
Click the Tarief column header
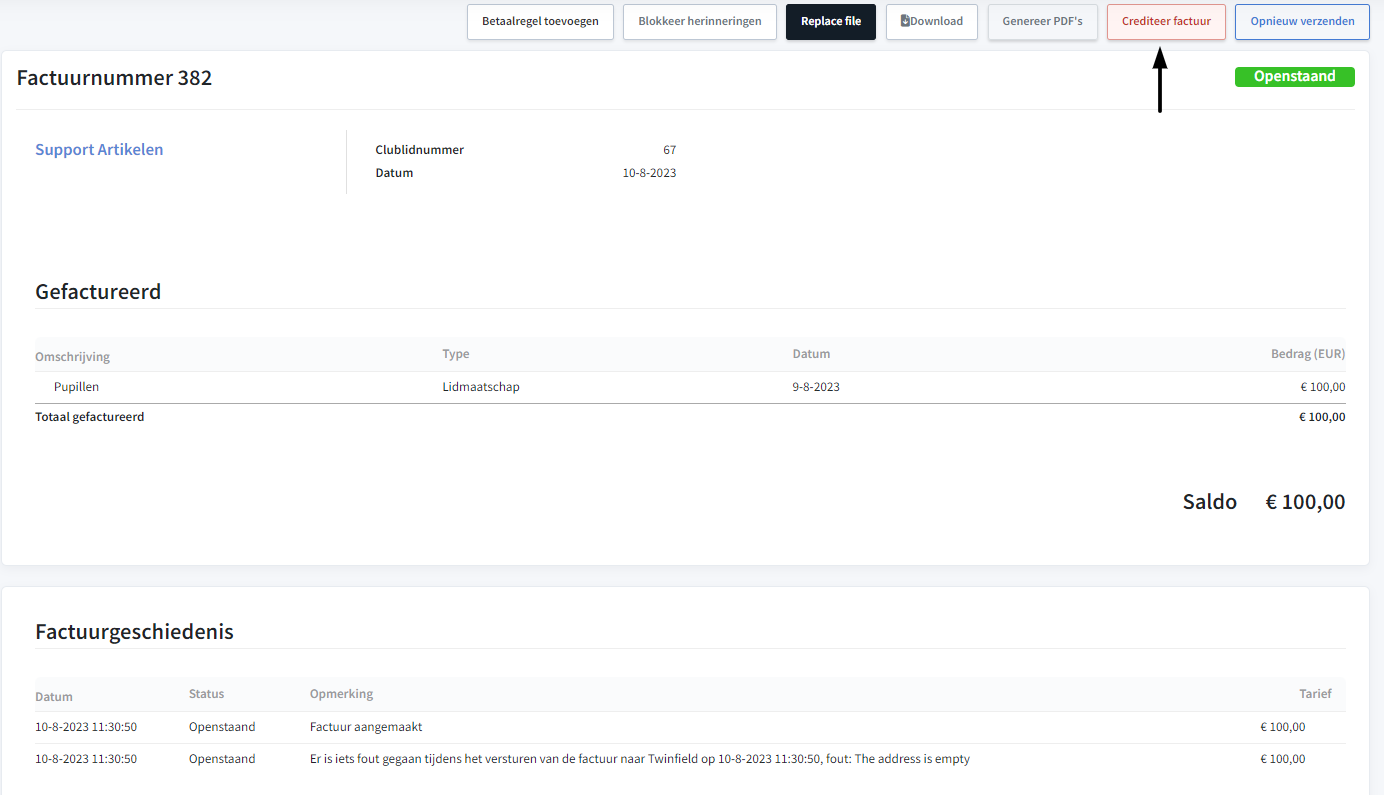(1315, 694)
